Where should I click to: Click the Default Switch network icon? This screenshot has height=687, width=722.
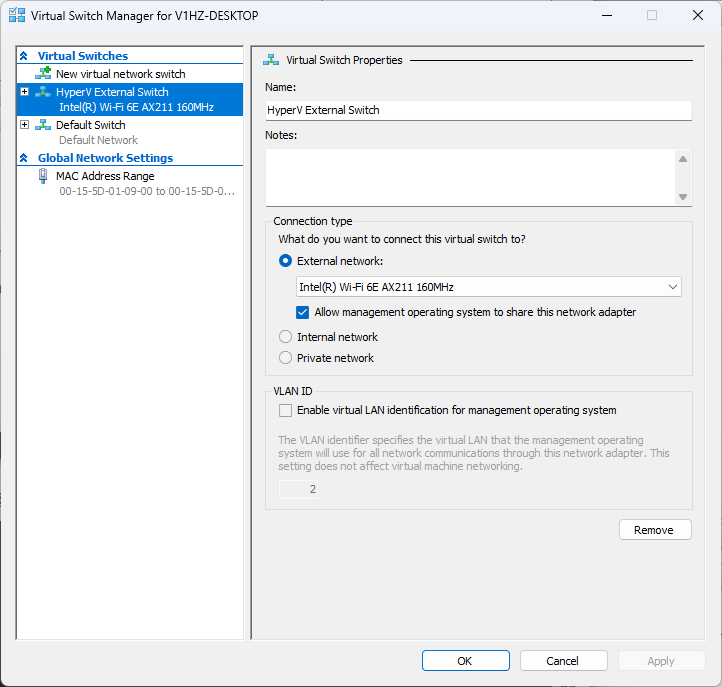[43, 125]
